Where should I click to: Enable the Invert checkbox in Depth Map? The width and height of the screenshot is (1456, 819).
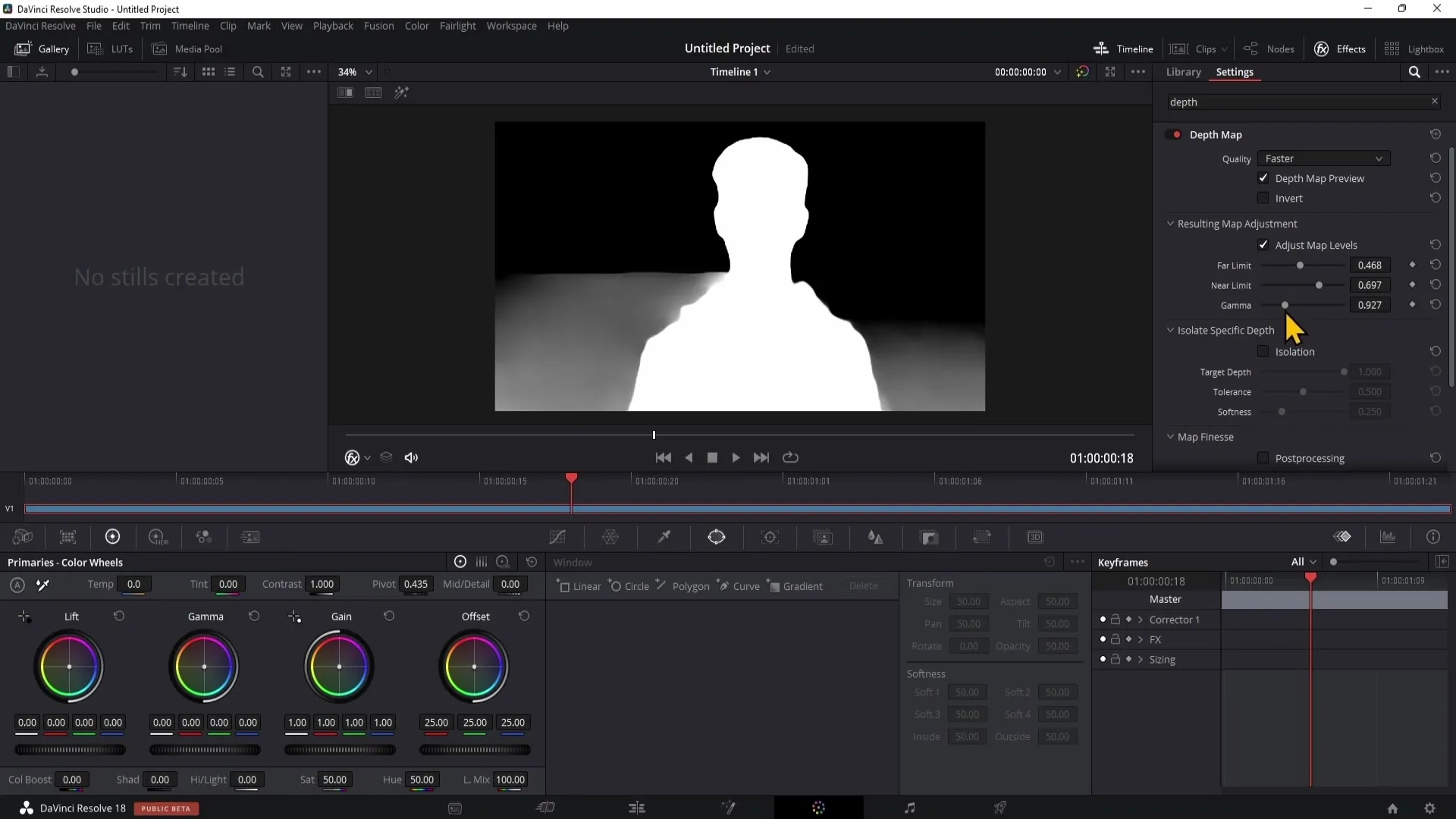tap(1263, 197)
